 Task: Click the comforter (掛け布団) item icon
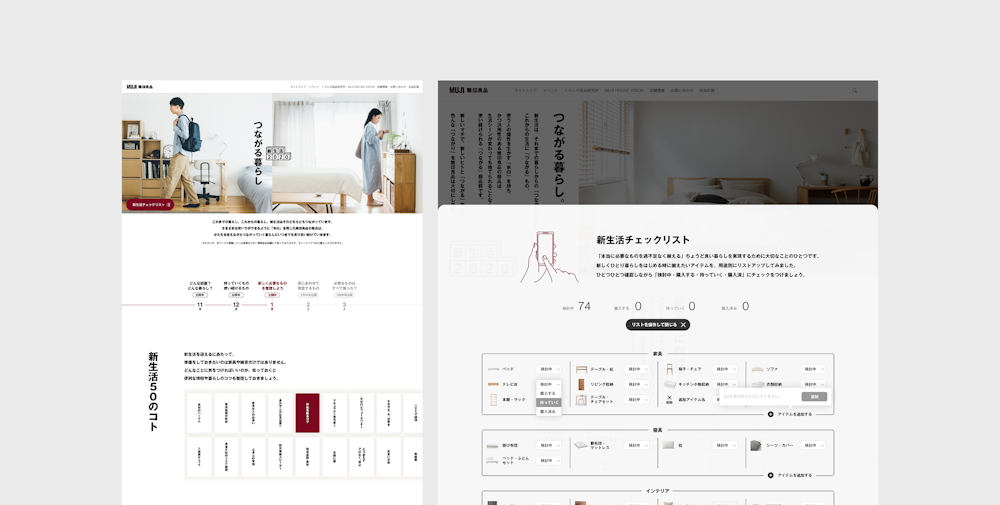point(493,446)
